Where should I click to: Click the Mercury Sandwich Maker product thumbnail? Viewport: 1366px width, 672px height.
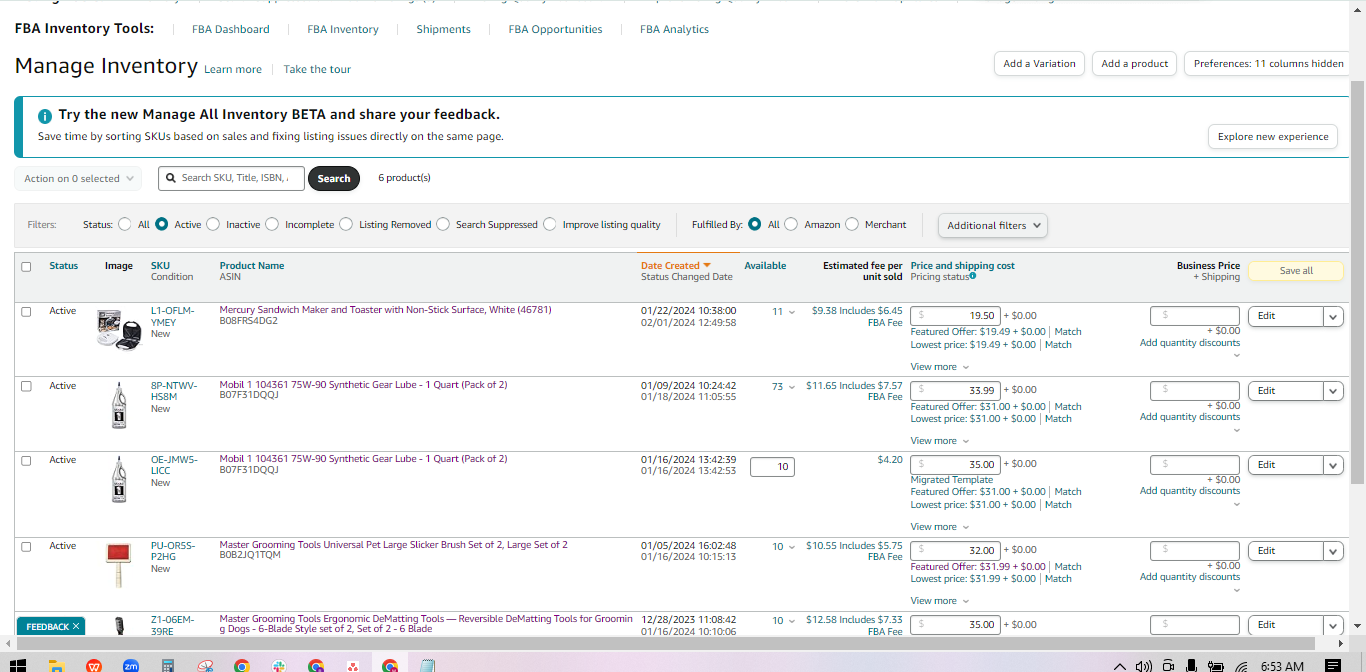tap(119, 329)
